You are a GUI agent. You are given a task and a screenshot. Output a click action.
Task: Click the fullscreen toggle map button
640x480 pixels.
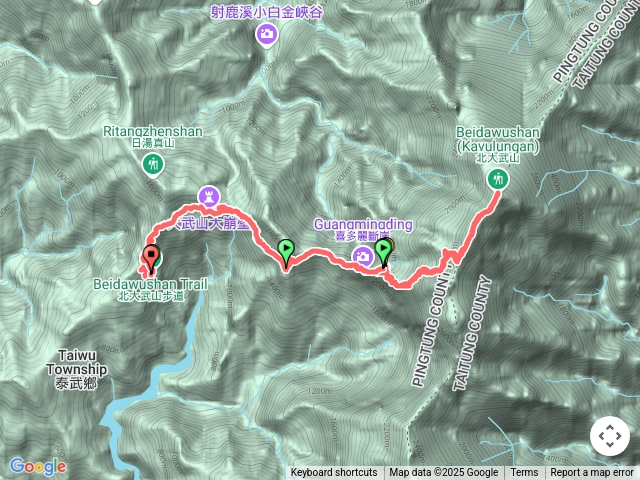click(x=609, y=436)
